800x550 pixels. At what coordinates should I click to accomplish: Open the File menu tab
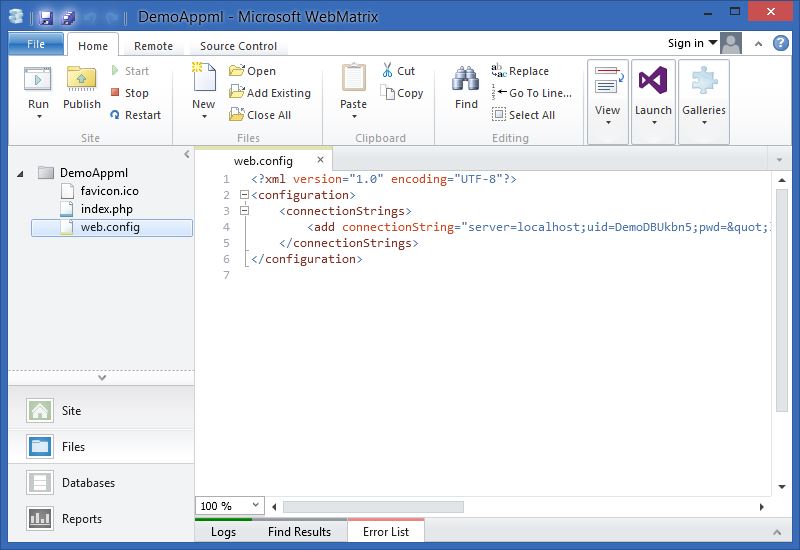[36, 44]
